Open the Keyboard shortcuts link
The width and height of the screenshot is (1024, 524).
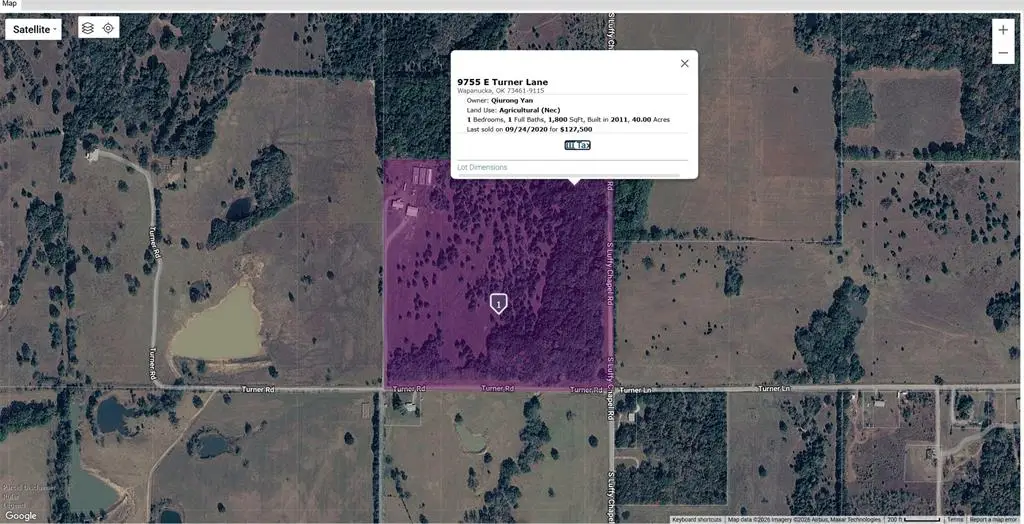(x=696, y=519)
